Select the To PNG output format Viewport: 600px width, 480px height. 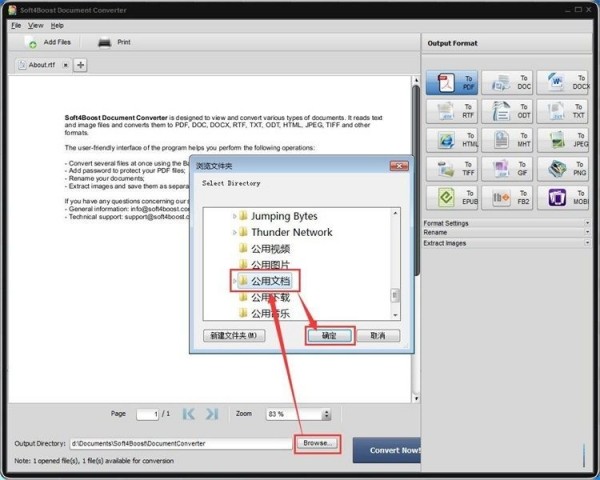[x=562, y=169]
